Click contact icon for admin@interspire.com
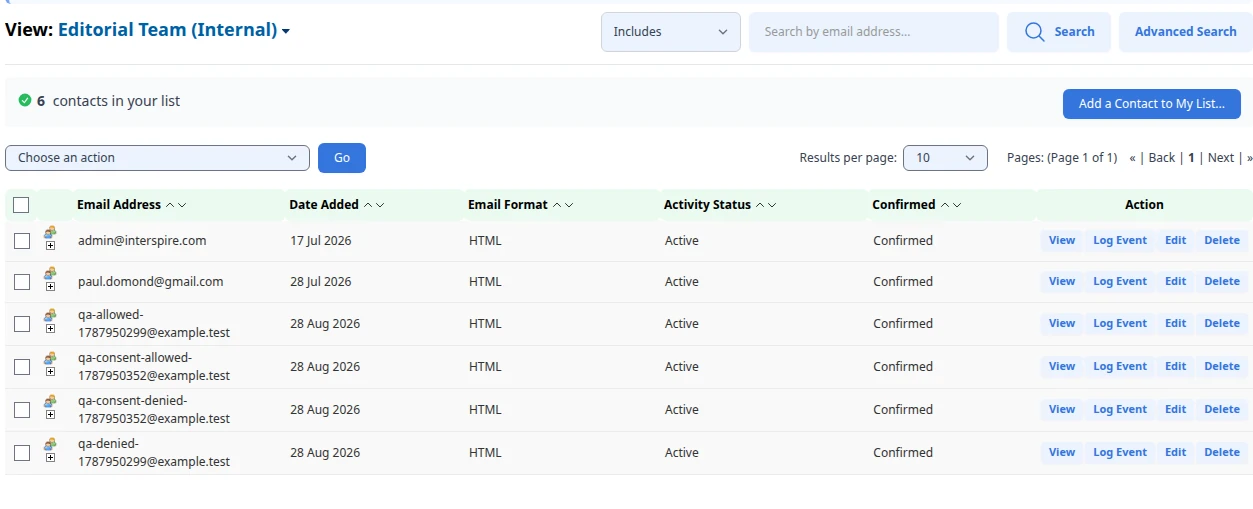Image resolution: width=1253 pixels, height=509 pixels. [50, 232]
